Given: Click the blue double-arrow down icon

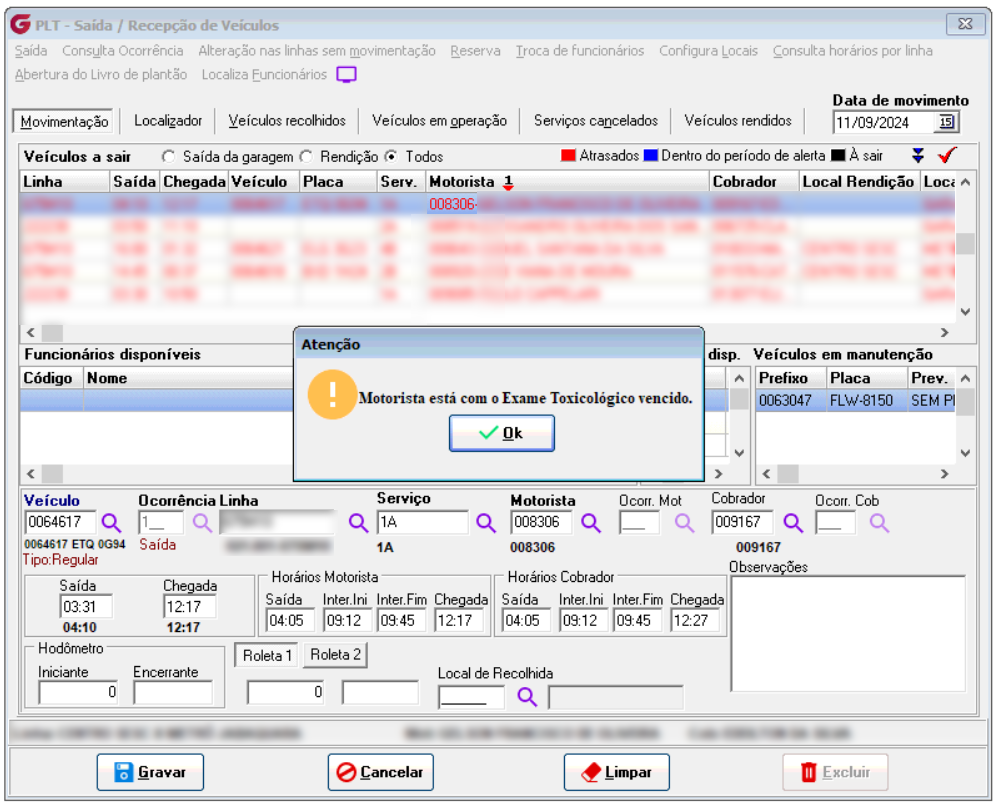Looking at the screenshot, I should (918, 155).
